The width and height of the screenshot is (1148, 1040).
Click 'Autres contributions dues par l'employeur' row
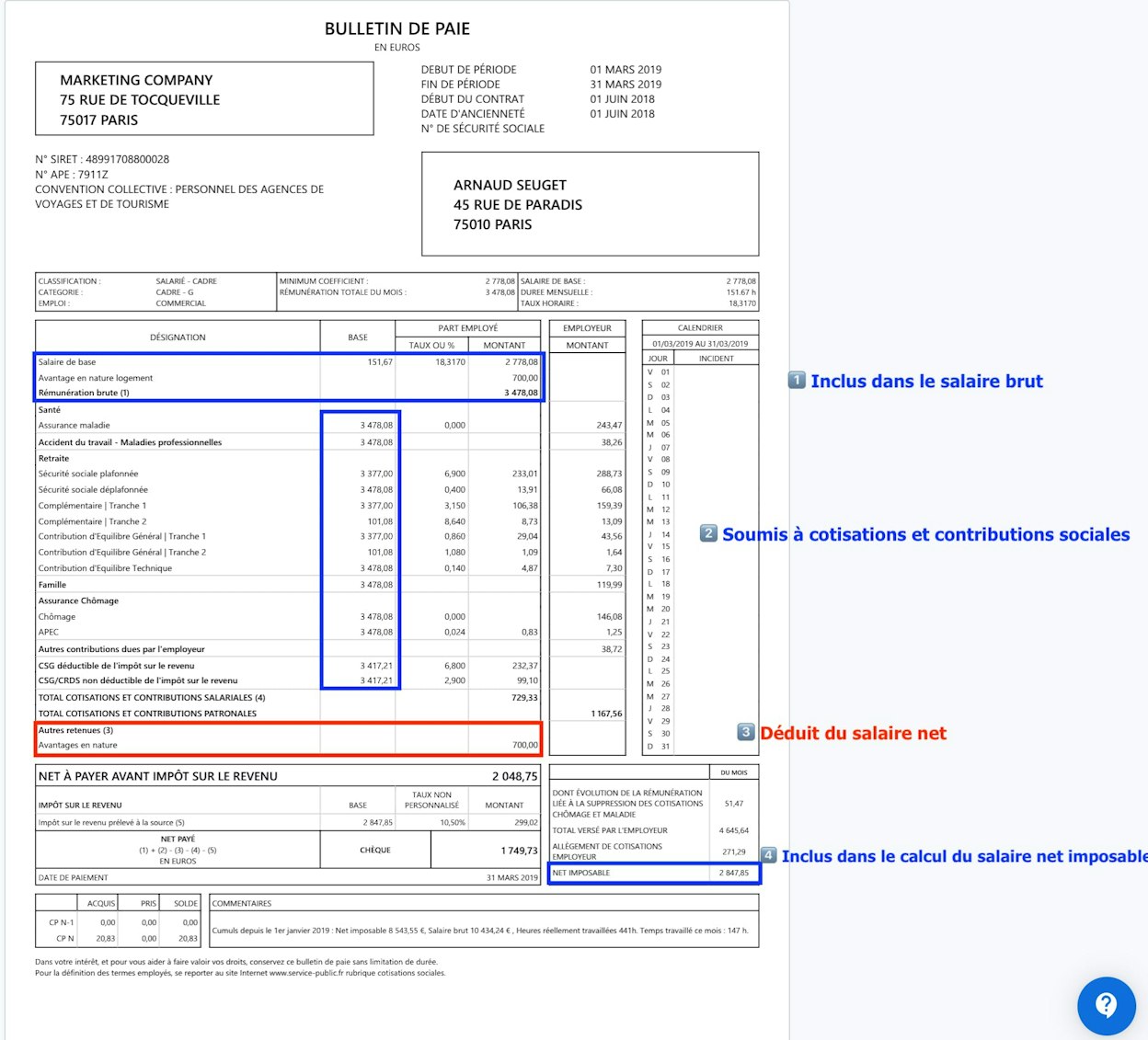click(121, 649)
